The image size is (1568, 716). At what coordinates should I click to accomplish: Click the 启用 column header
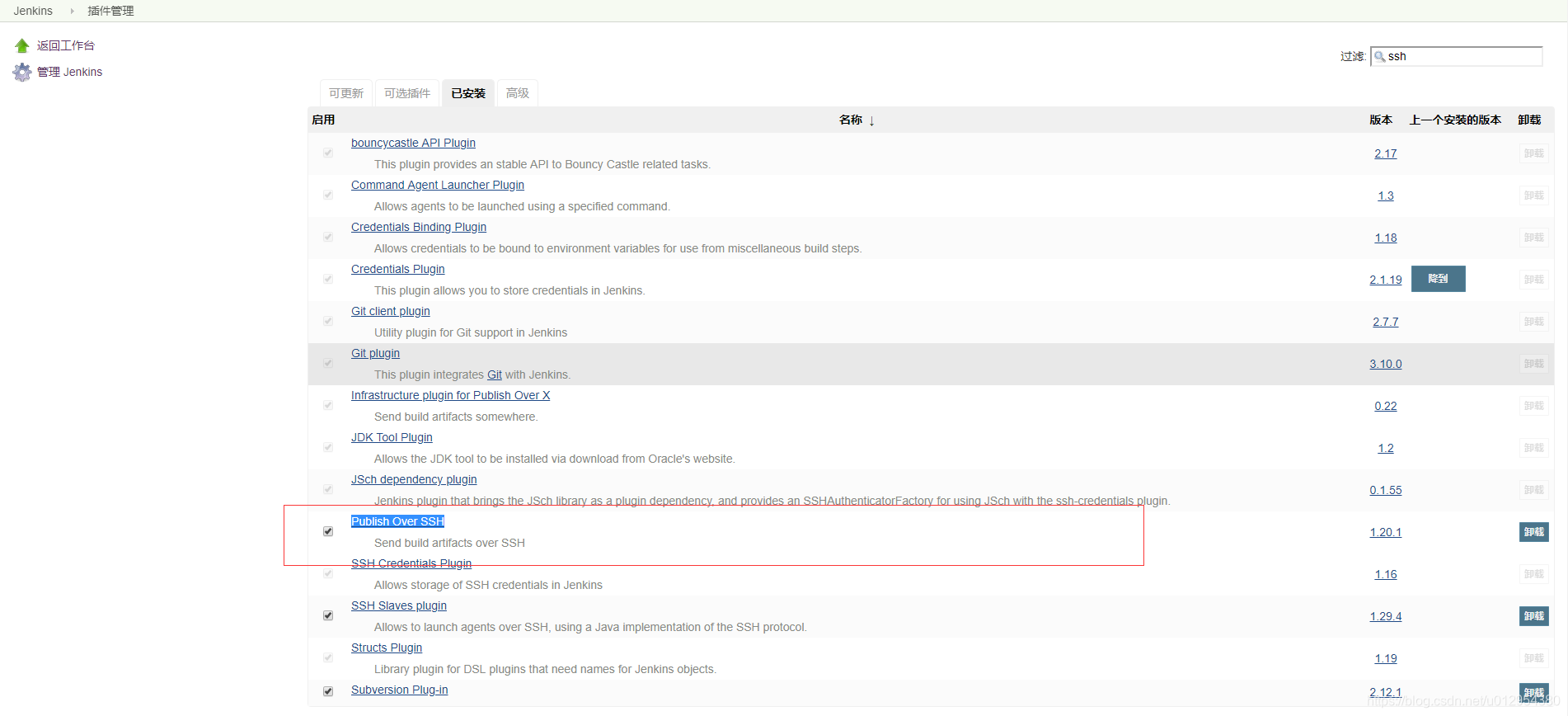tap(323, 120)
